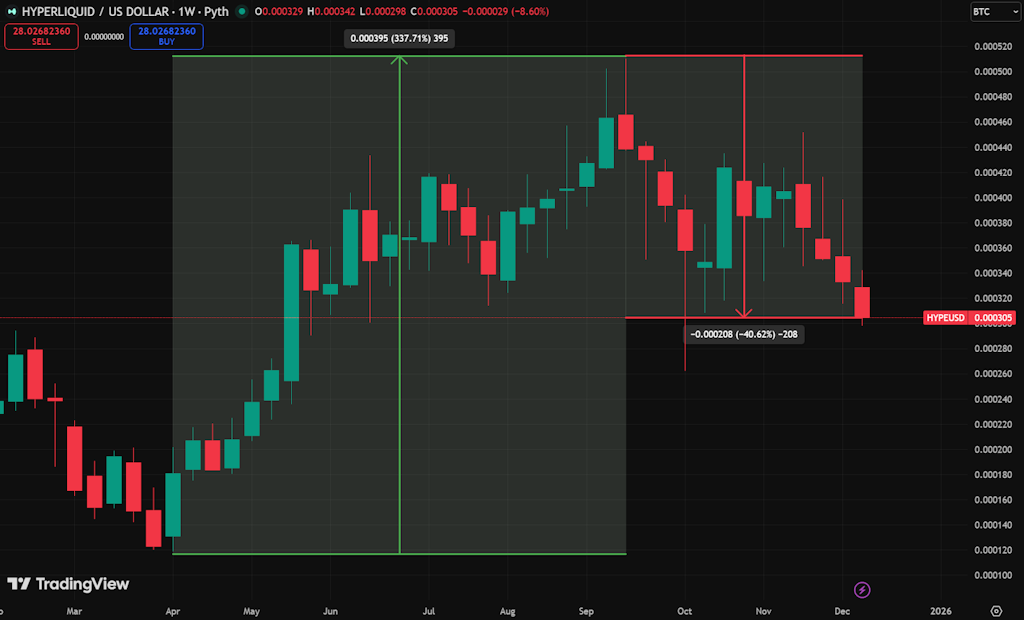The width and height of the screenshot is (1024, 620).
Task: Select the -40.62% red measurement label
Action: tap(743, 334)
